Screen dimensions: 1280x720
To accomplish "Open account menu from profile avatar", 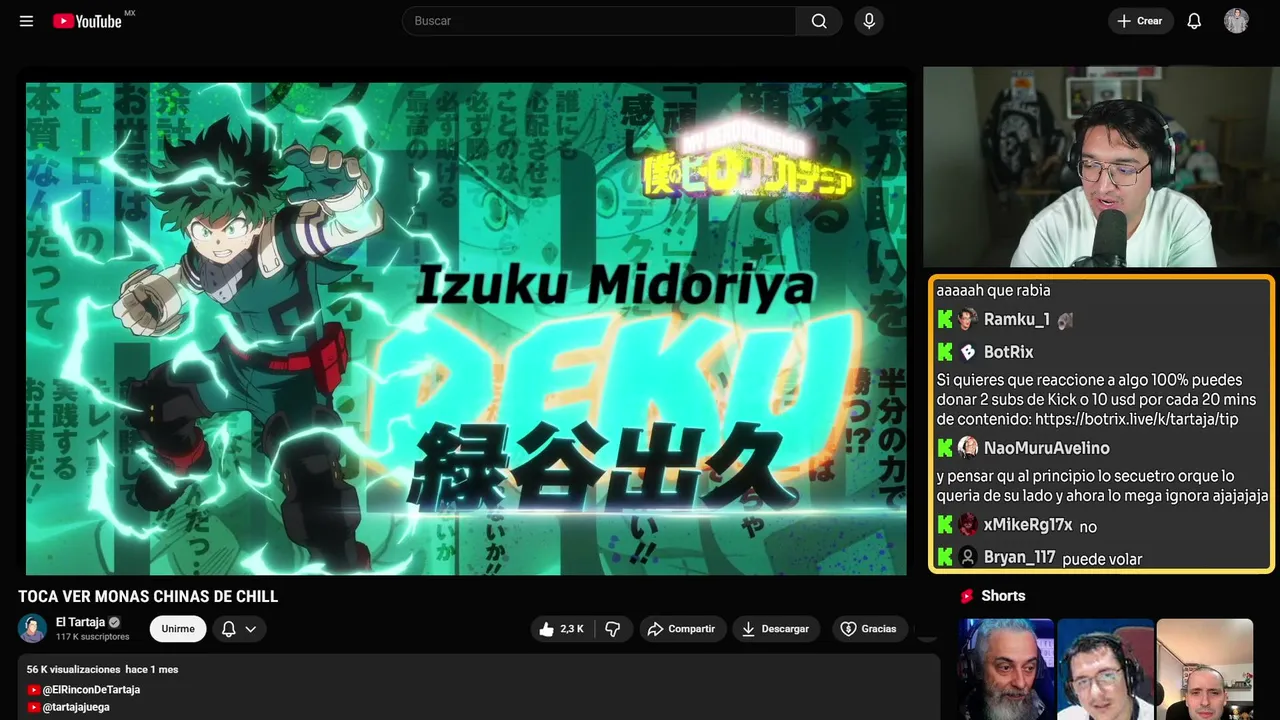I will click(1236, 21).
